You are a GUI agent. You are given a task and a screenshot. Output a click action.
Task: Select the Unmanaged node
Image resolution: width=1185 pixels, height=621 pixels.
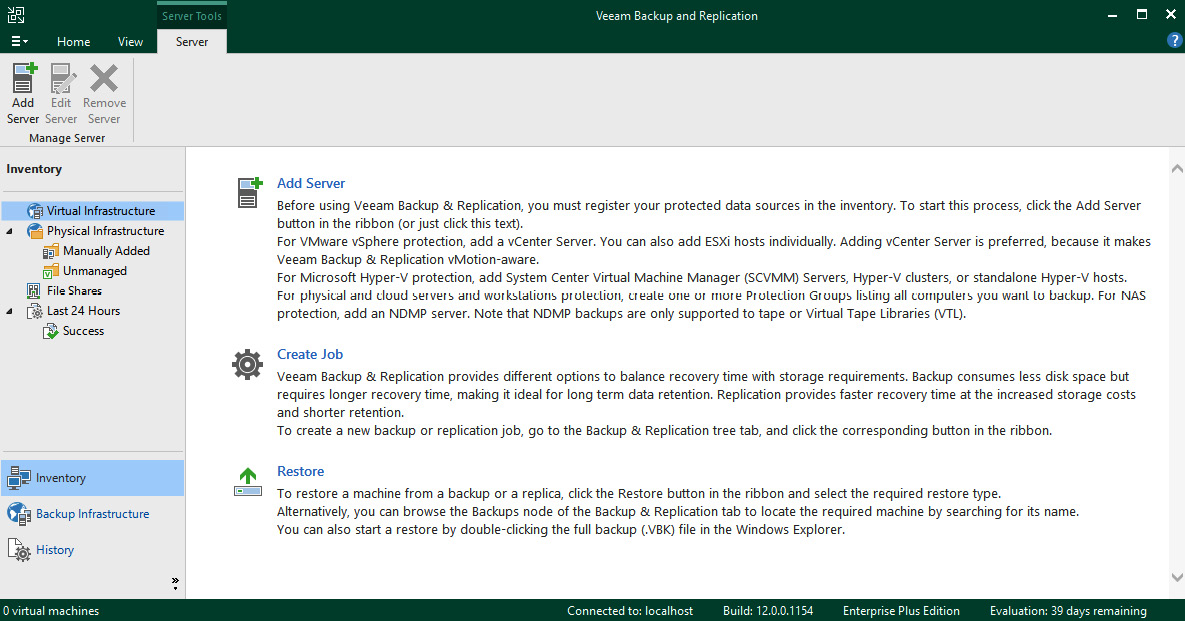[x=95, y=270]
